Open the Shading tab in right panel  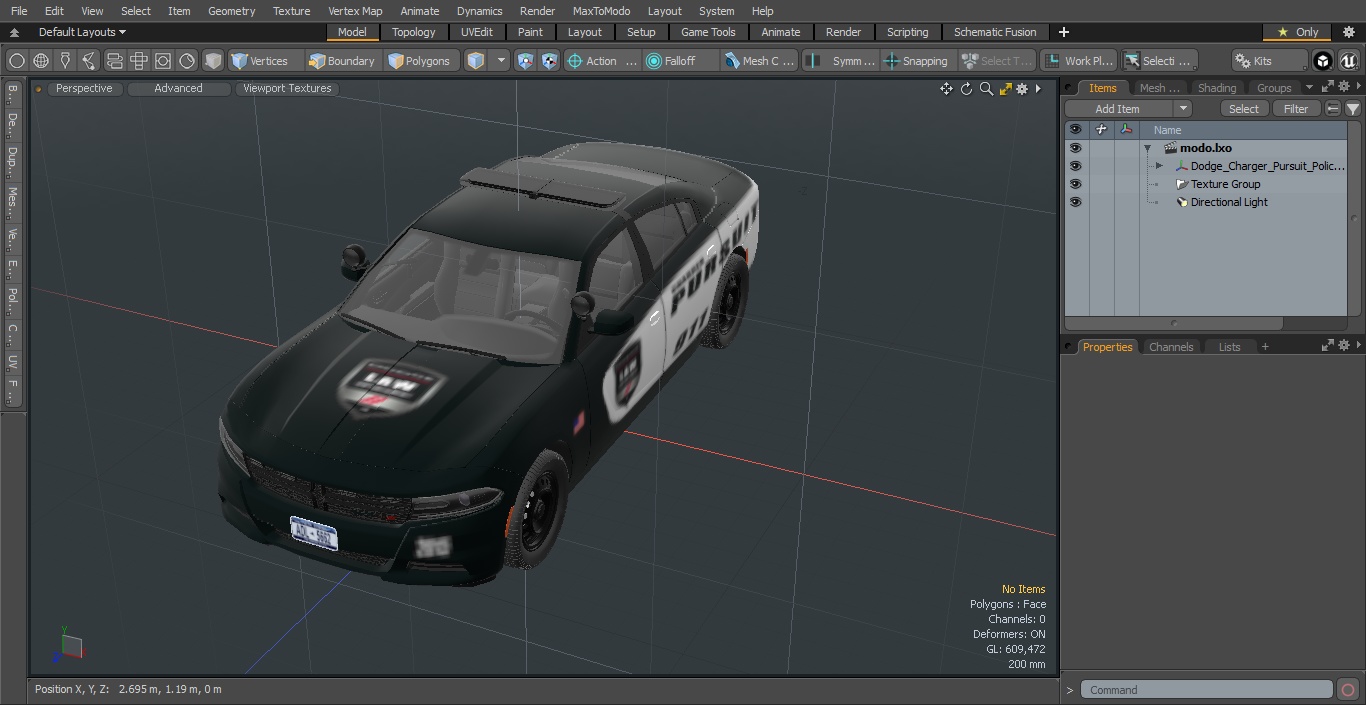coord(1217,88)
